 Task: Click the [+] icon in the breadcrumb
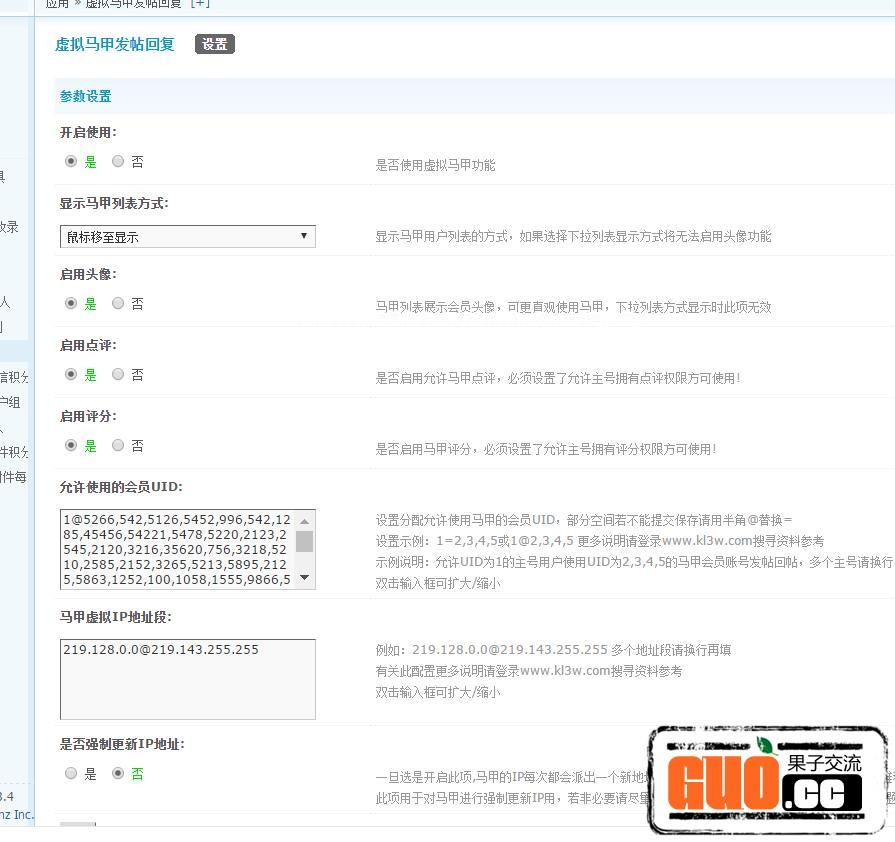[200, 4]
